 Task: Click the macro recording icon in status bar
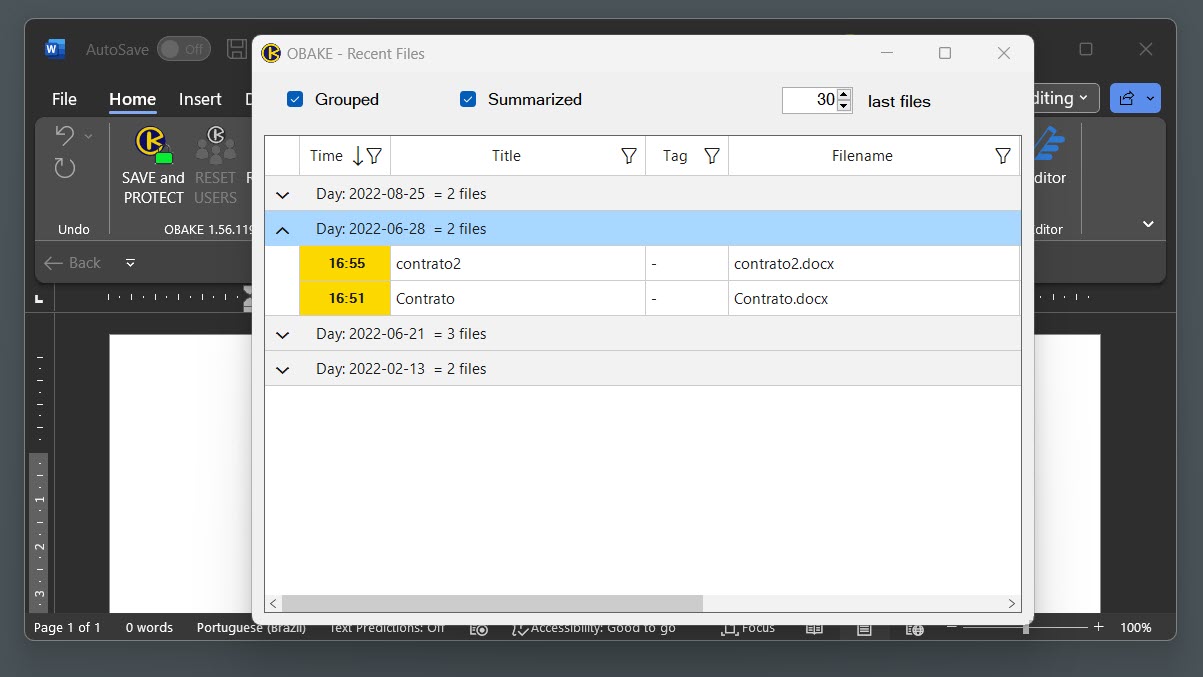pos(479,628)
